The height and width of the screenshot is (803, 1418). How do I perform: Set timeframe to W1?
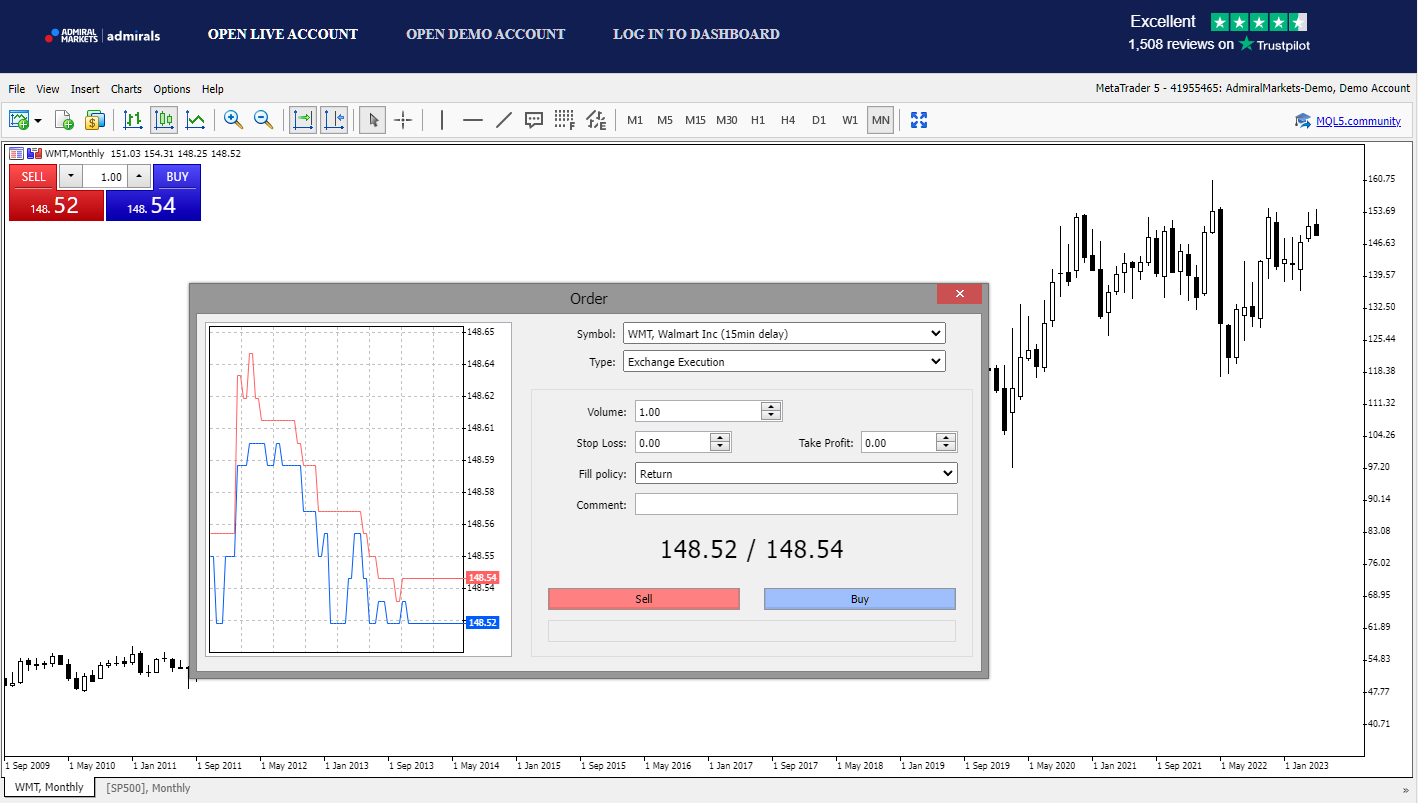[850, 120]
